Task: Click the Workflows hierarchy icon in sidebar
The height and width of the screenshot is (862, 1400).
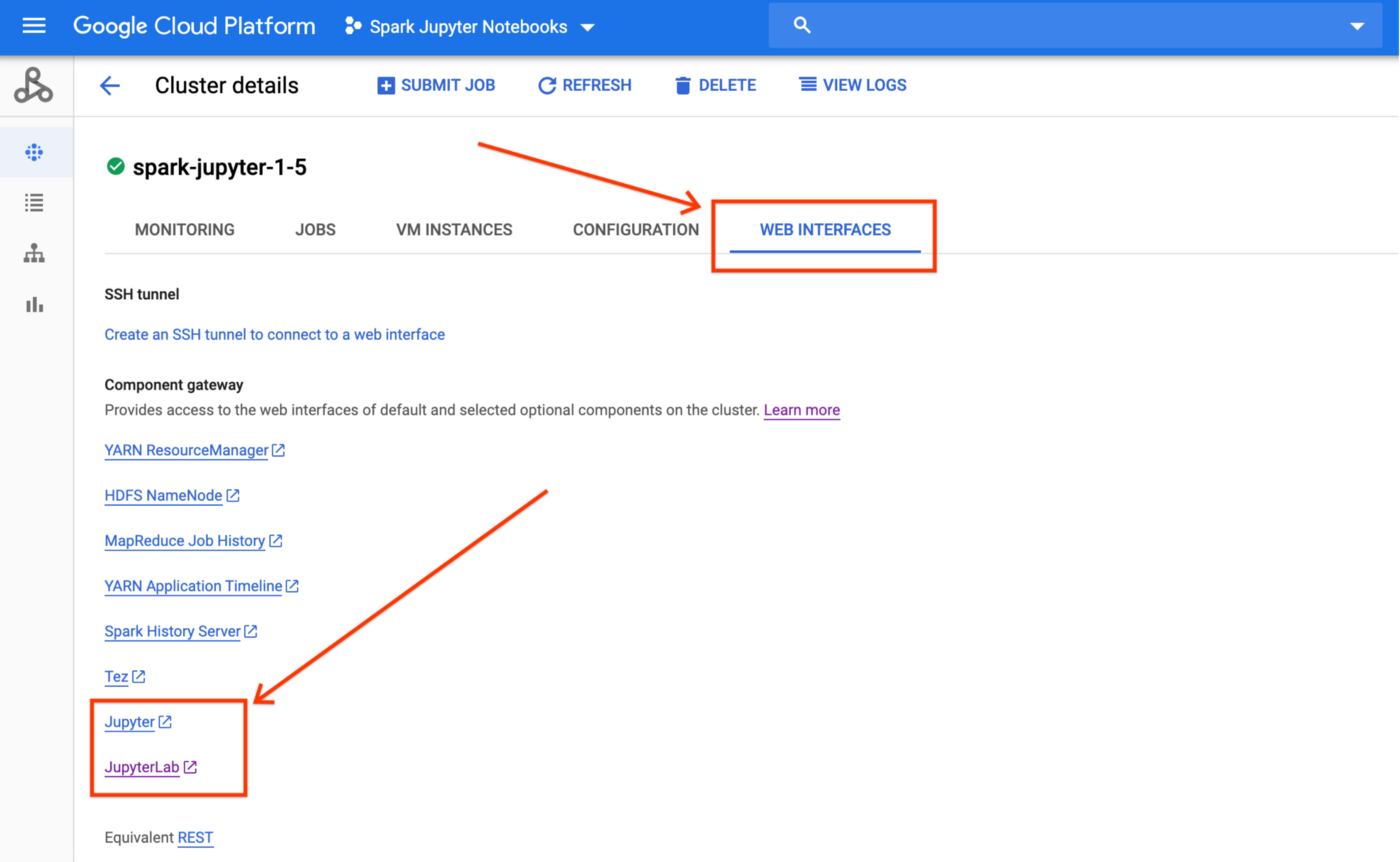Action: pos(34,254)
